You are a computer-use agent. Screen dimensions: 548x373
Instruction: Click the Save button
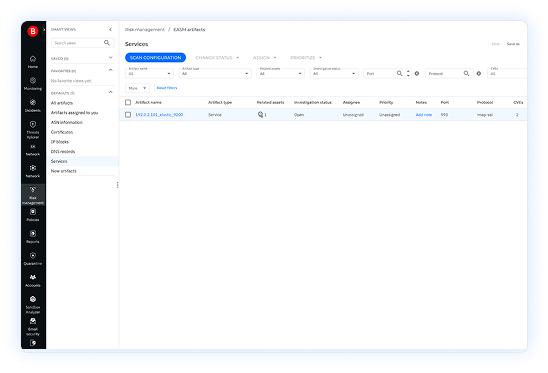496,44
